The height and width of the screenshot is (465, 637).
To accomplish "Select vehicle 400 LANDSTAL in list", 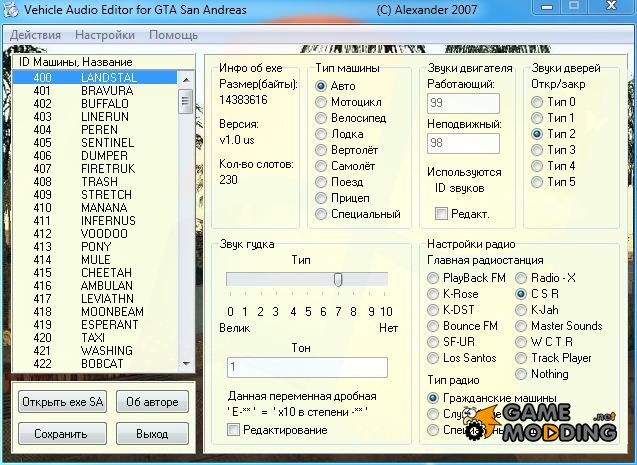I will coord(95,78).
